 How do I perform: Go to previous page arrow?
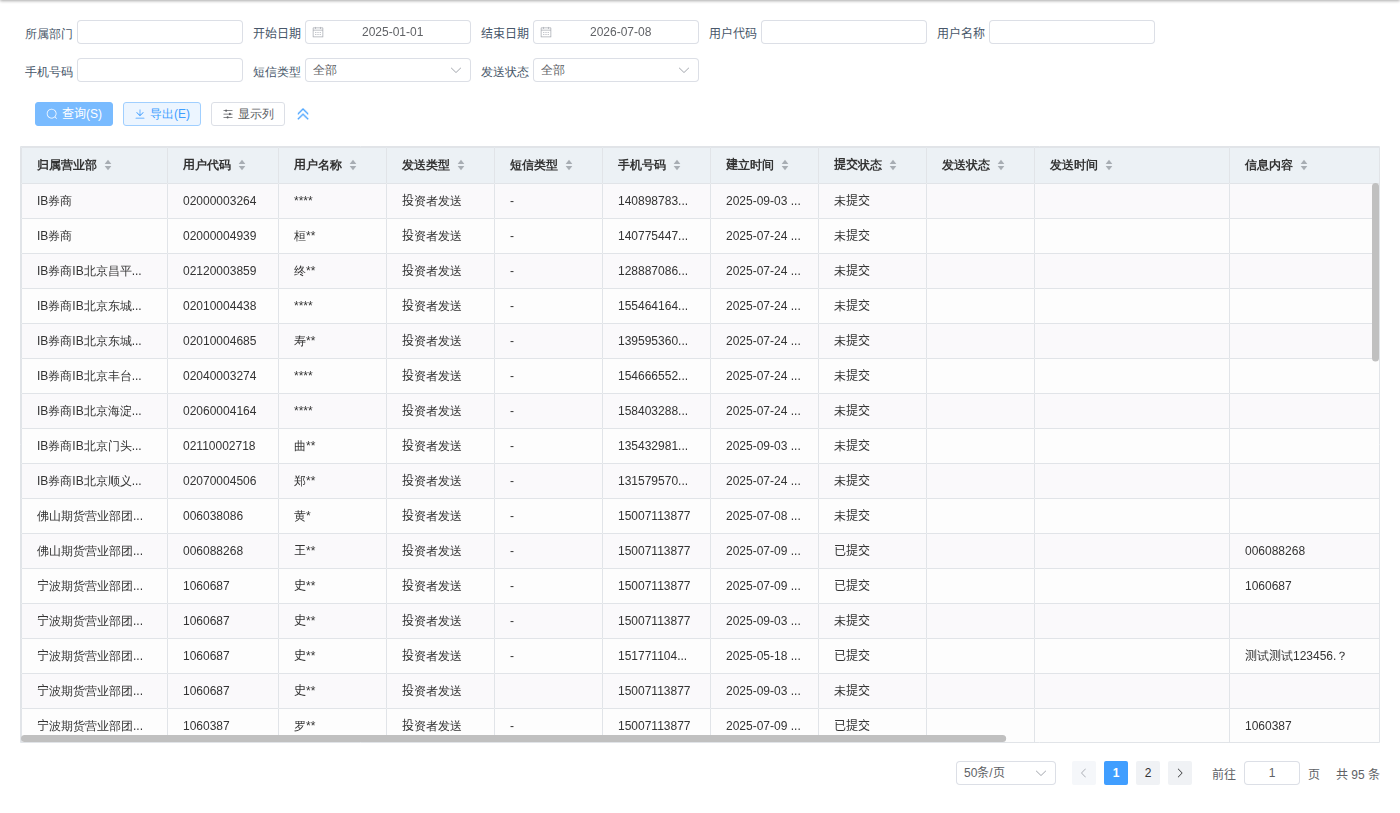point(1084,773)
